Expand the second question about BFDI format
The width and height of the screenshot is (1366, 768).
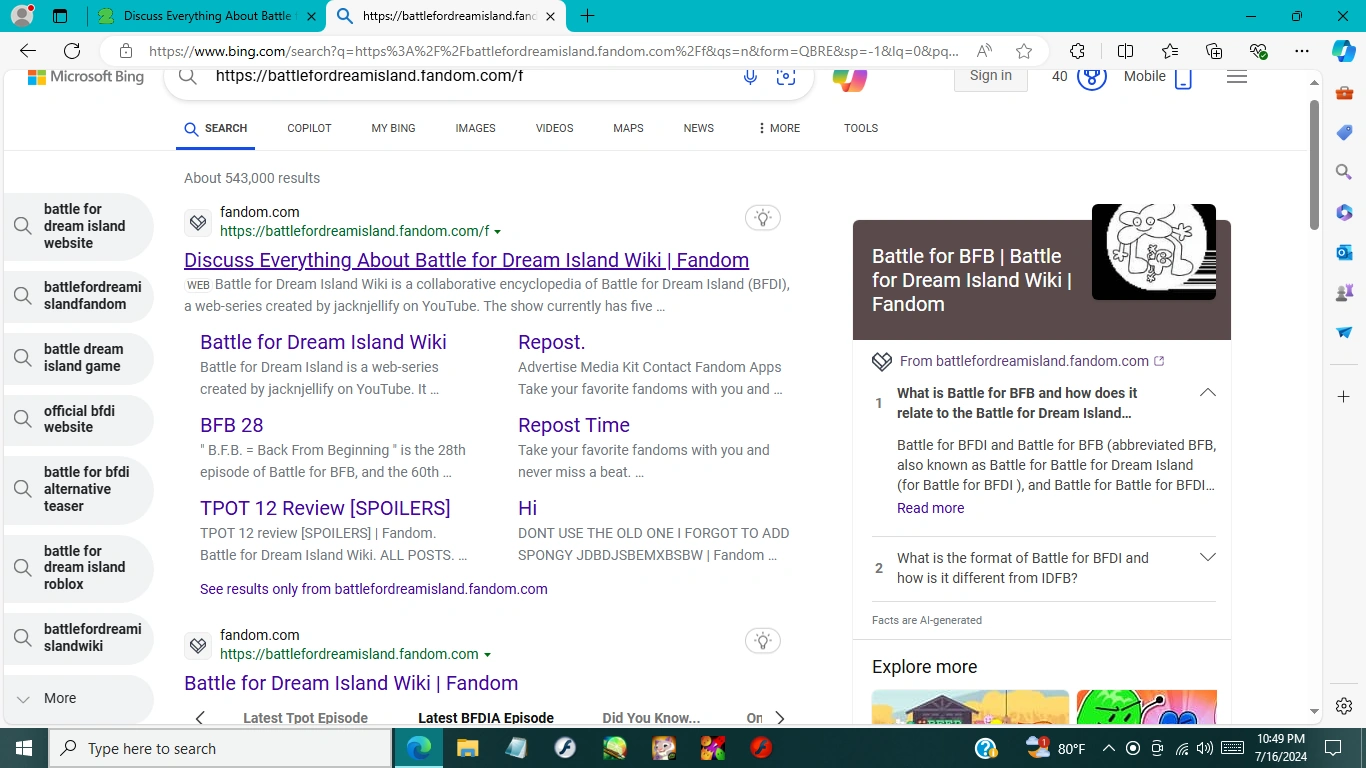pyautogui.click(x=1207, y=558)
